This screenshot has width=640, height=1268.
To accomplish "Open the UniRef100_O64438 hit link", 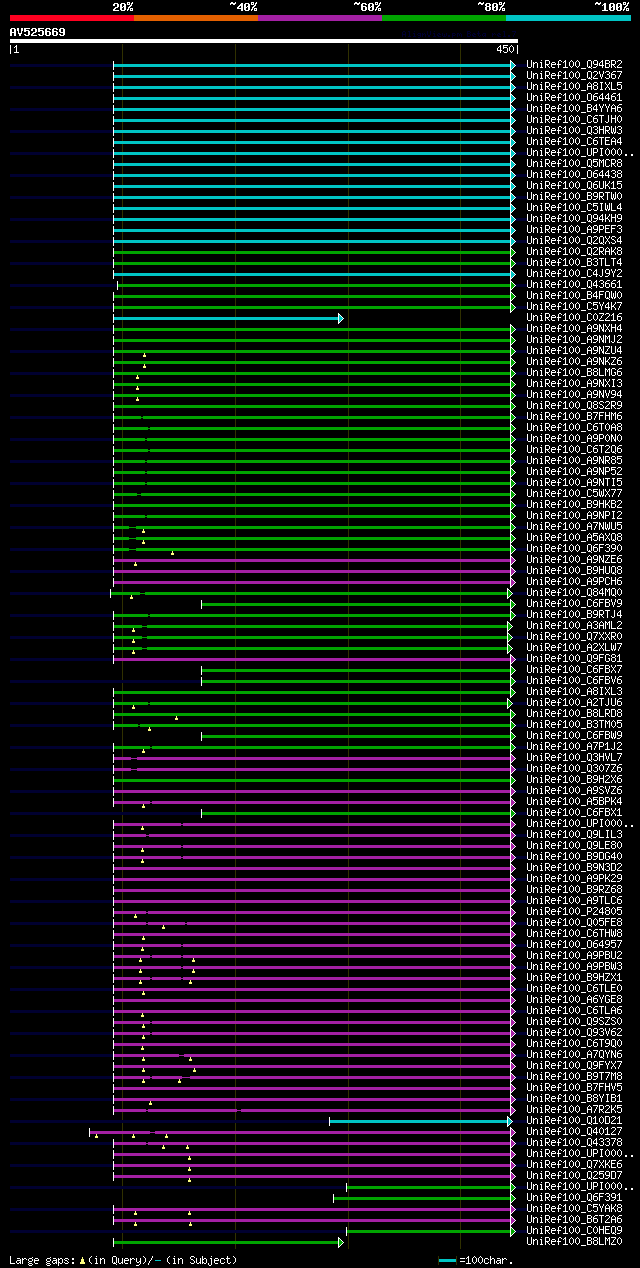I will click(x=574, y=174).
